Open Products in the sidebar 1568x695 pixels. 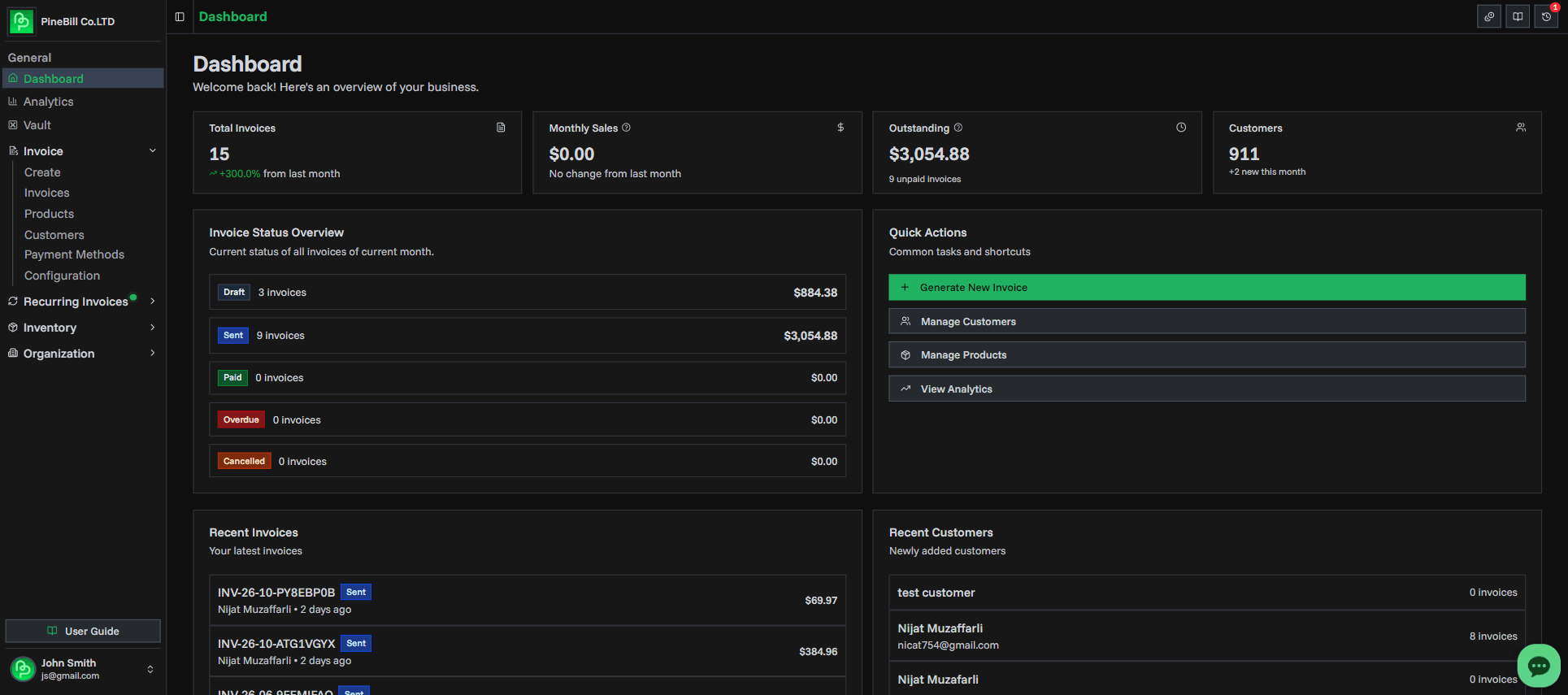pos(49,214)
